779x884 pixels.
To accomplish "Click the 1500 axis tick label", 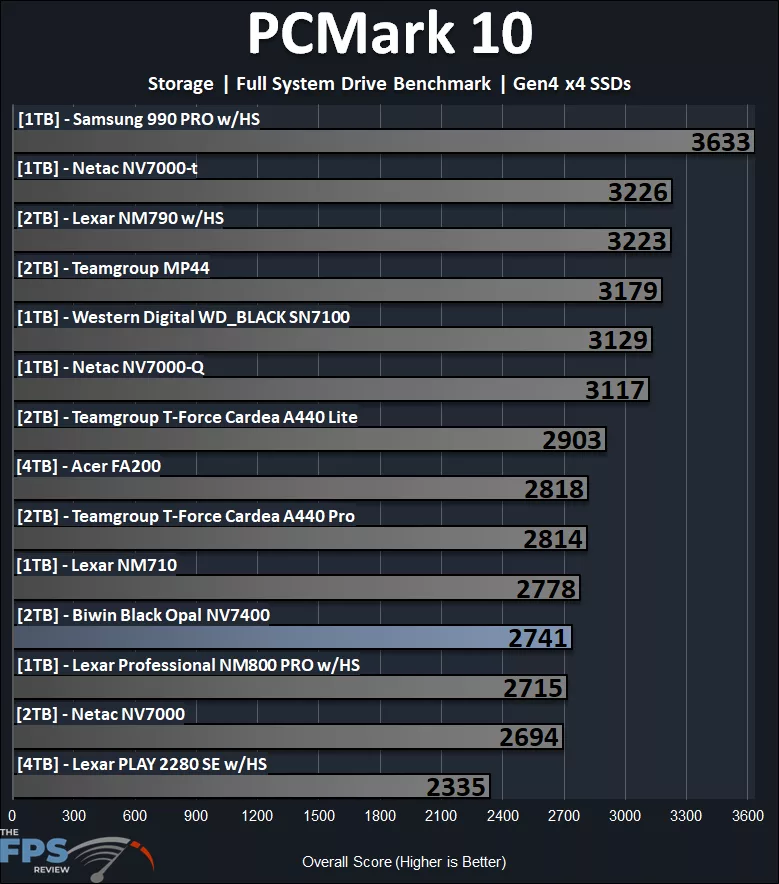I will pyautogui.click(x=319, y=816).
